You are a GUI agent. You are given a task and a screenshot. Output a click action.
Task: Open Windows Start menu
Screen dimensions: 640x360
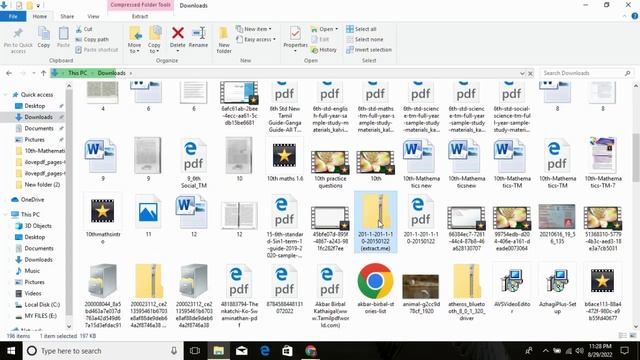11,351
